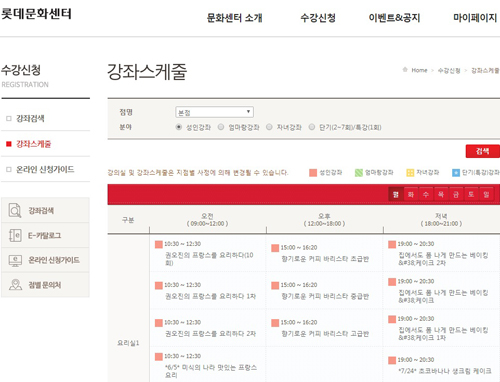Open the E-카탈로그 book icon
Image resolution: width=500 pixels, height=382 pixels.
[x=15, y=235]
